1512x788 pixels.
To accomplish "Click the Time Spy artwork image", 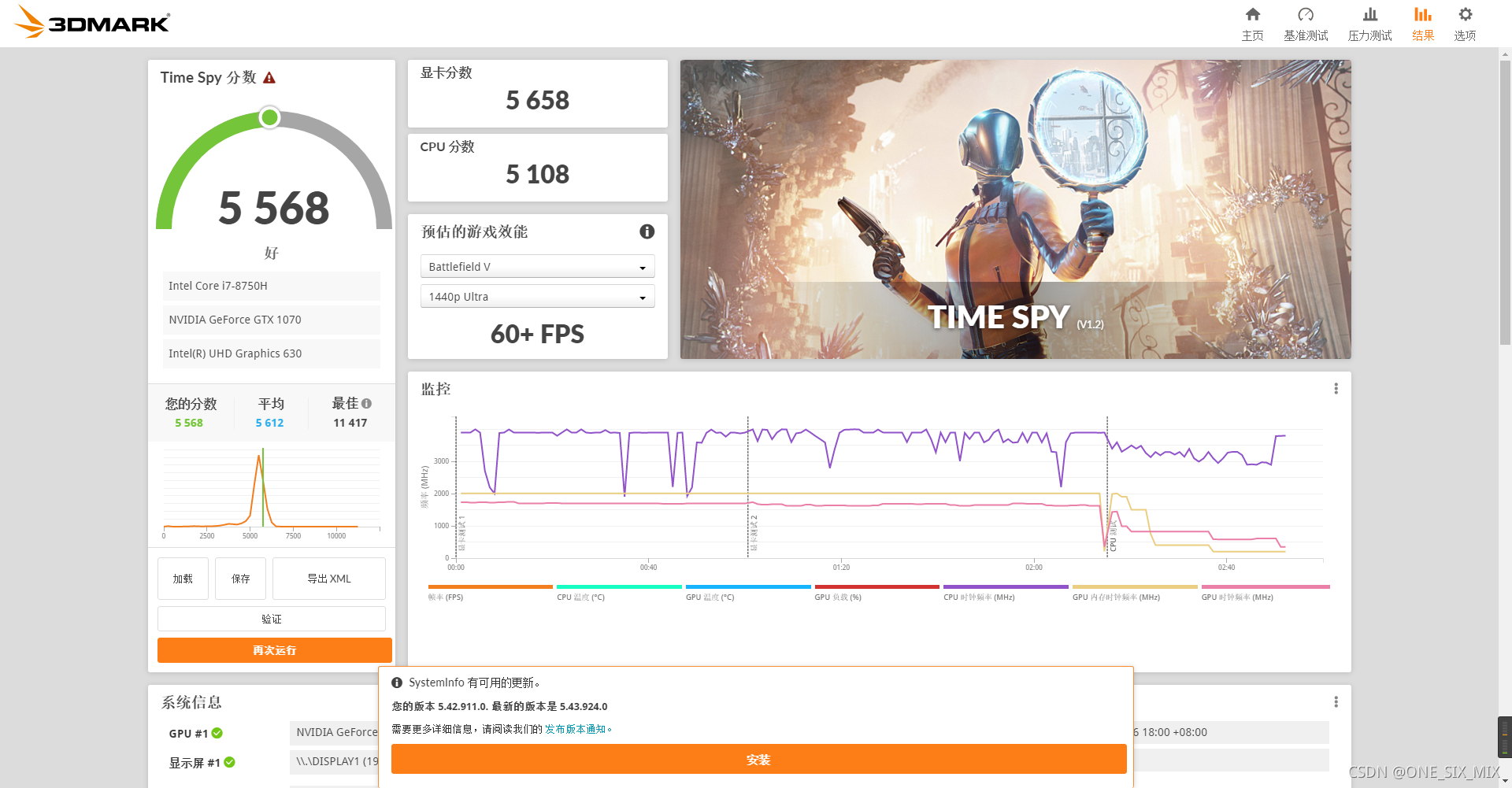I will pos(1016,209).
